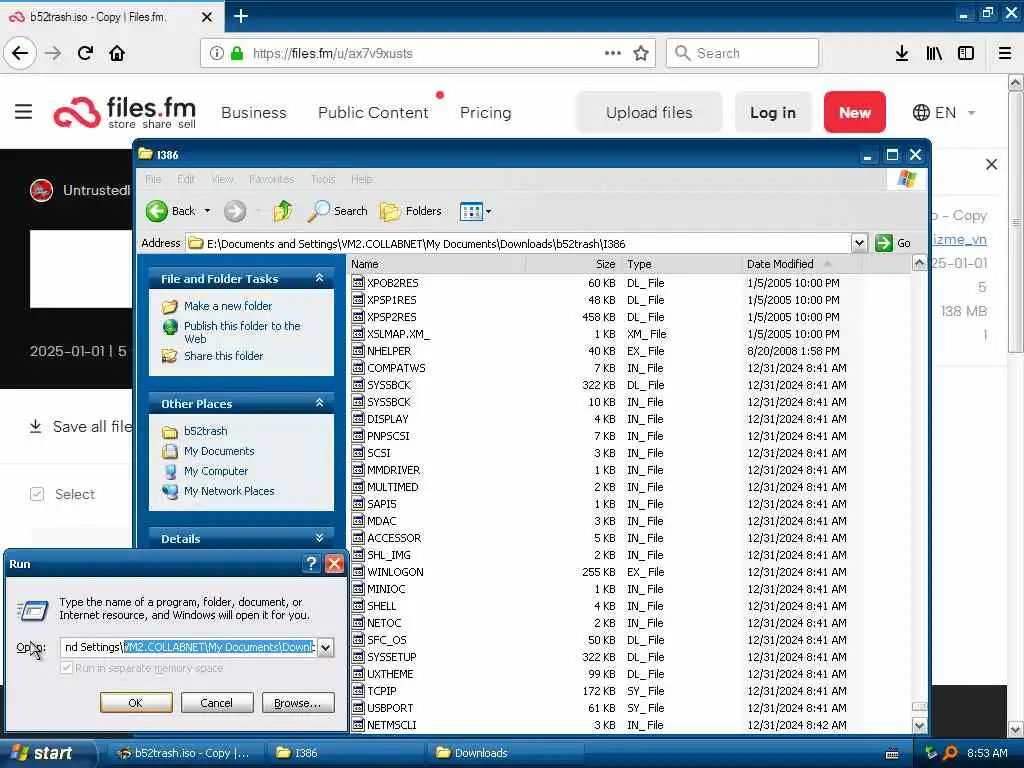Open Business link on files.fm
Viewport: 1024px width, 768px height.
(x=253, y=112)
